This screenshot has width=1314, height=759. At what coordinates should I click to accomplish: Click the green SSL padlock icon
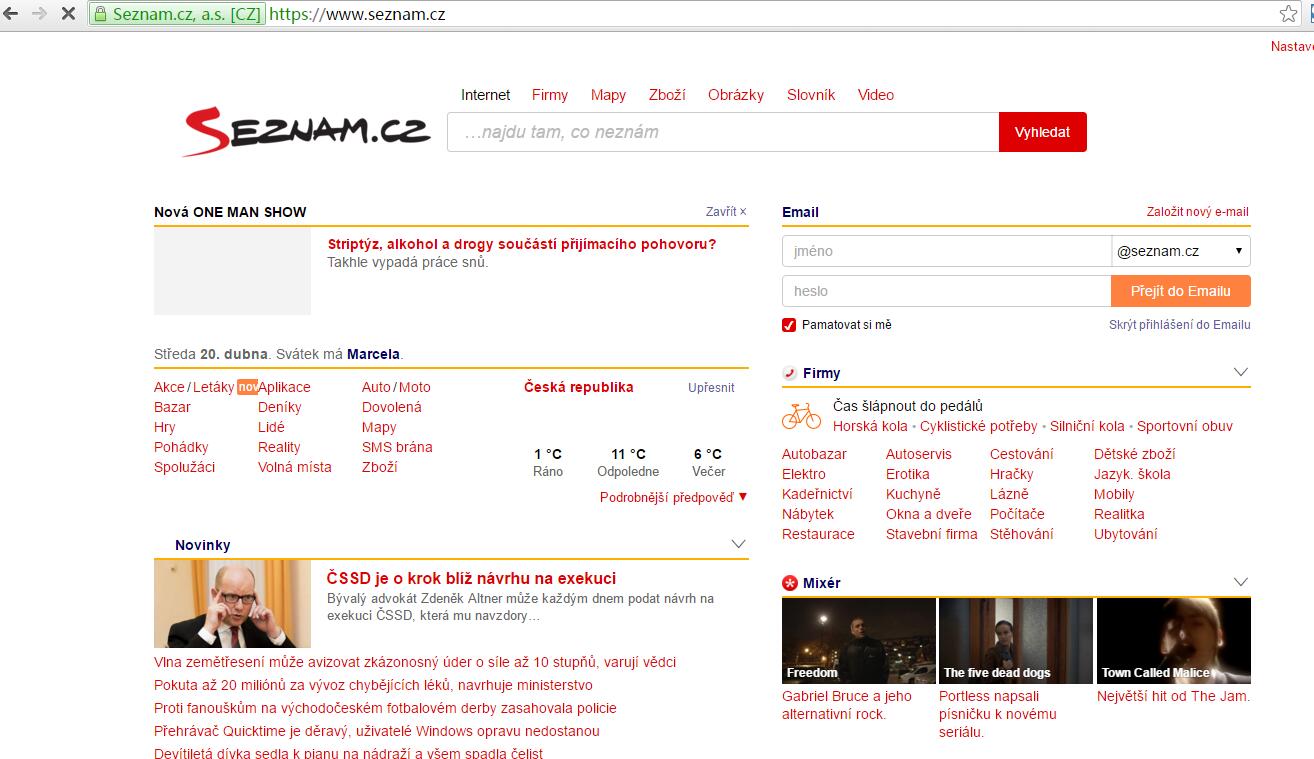[x=100, y=14]
